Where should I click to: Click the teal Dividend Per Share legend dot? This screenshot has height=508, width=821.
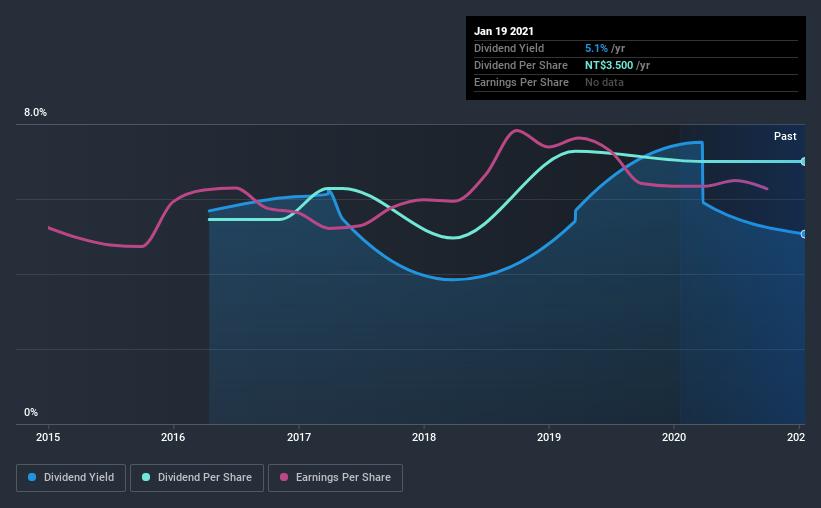[x=146, y=477]
